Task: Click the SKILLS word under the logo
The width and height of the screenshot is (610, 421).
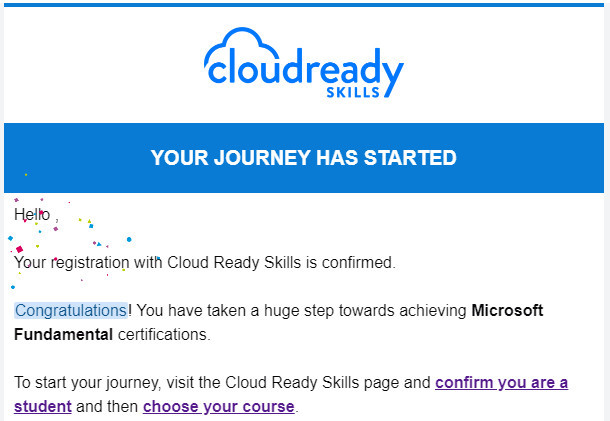Action: coord(353,92)
